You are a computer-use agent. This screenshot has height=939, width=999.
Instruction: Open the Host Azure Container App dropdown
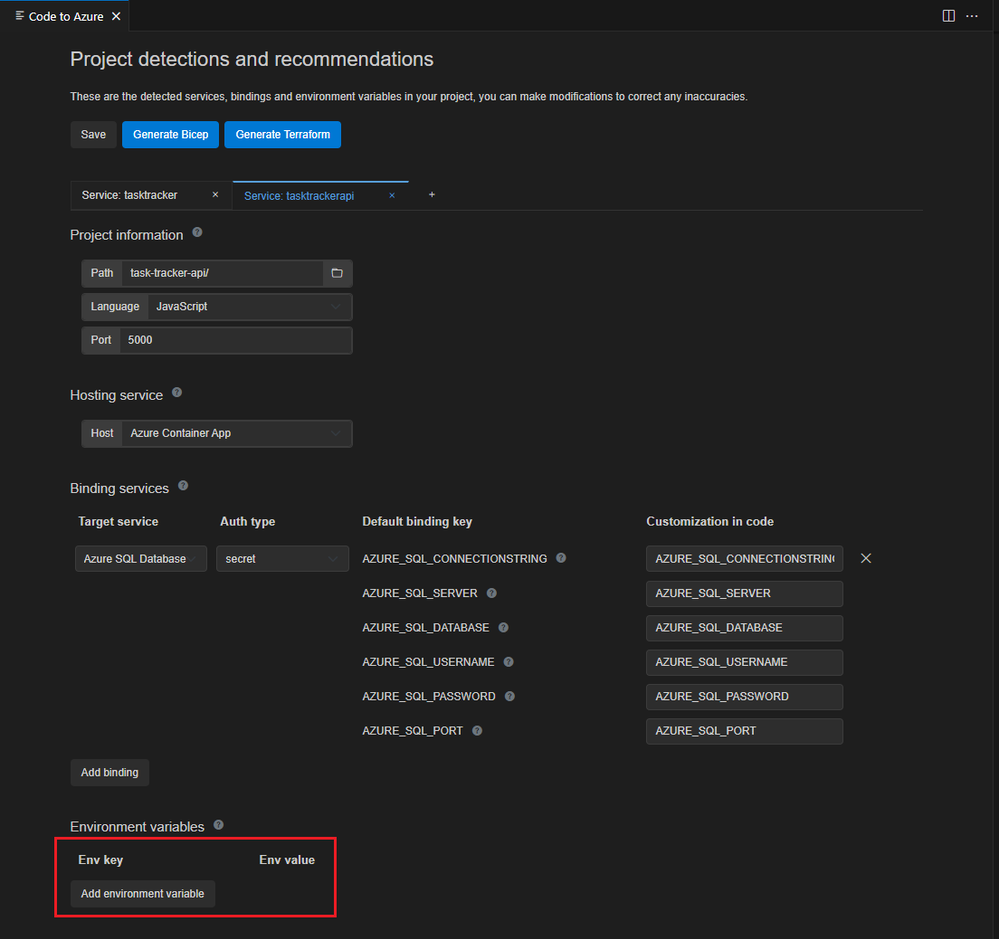(236, 433)
